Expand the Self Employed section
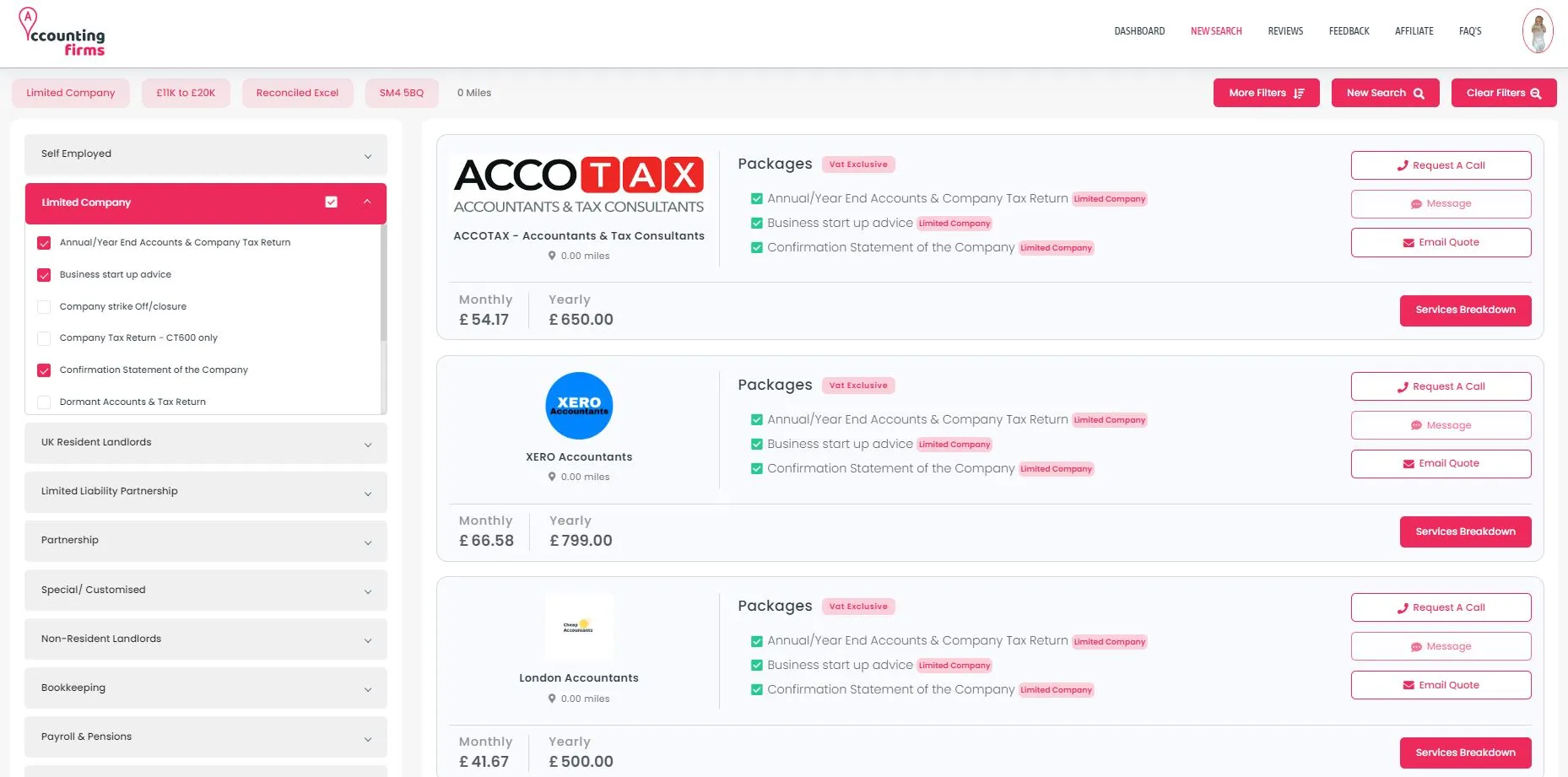The image size is (1568, 777). click(x=368, y=156)
